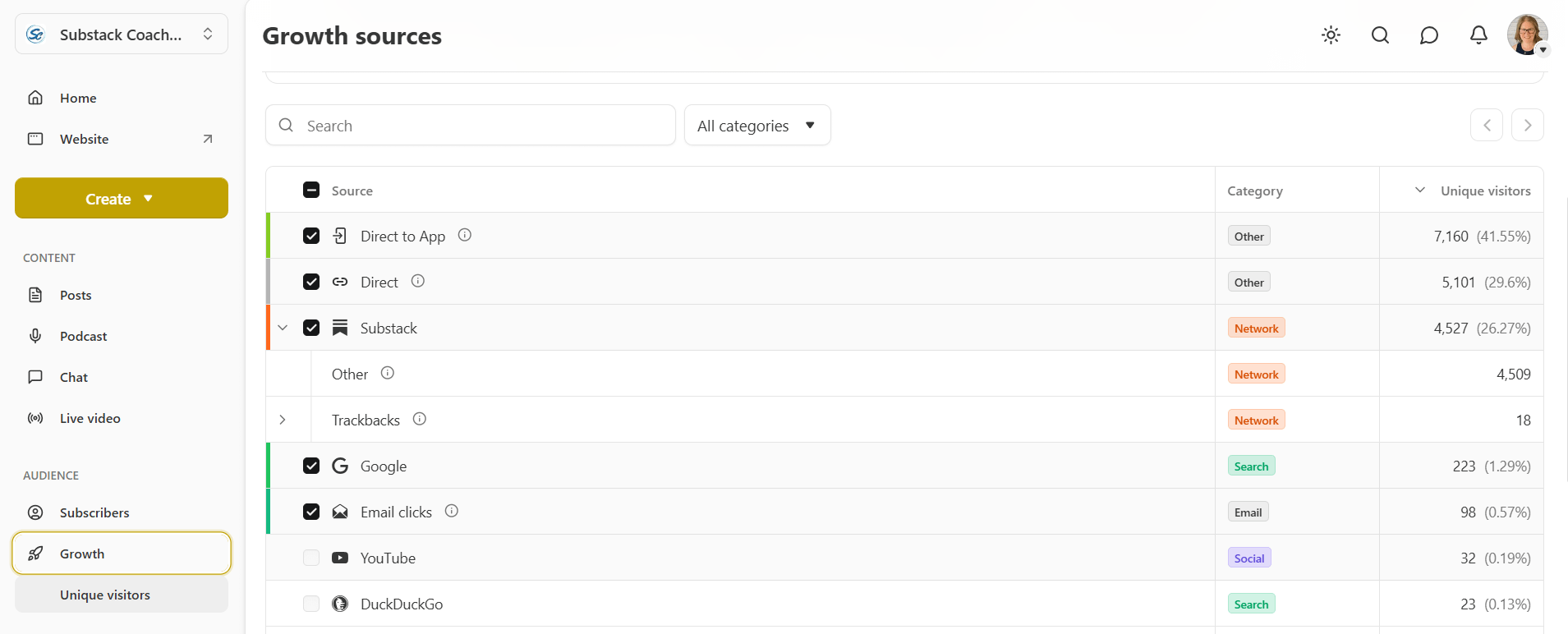Open notifications bell
This screenshot has height=634, width=1568.
pyautogui.click(x=1478, y=35)
